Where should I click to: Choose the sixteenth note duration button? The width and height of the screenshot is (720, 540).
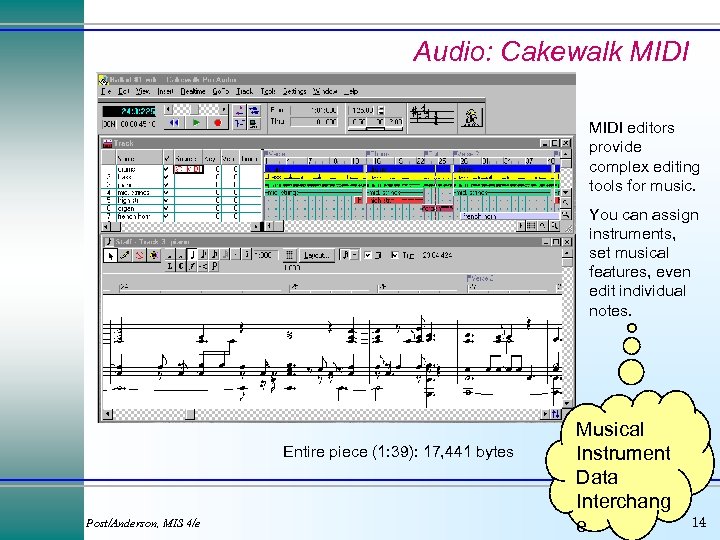(x=214, y=255)
